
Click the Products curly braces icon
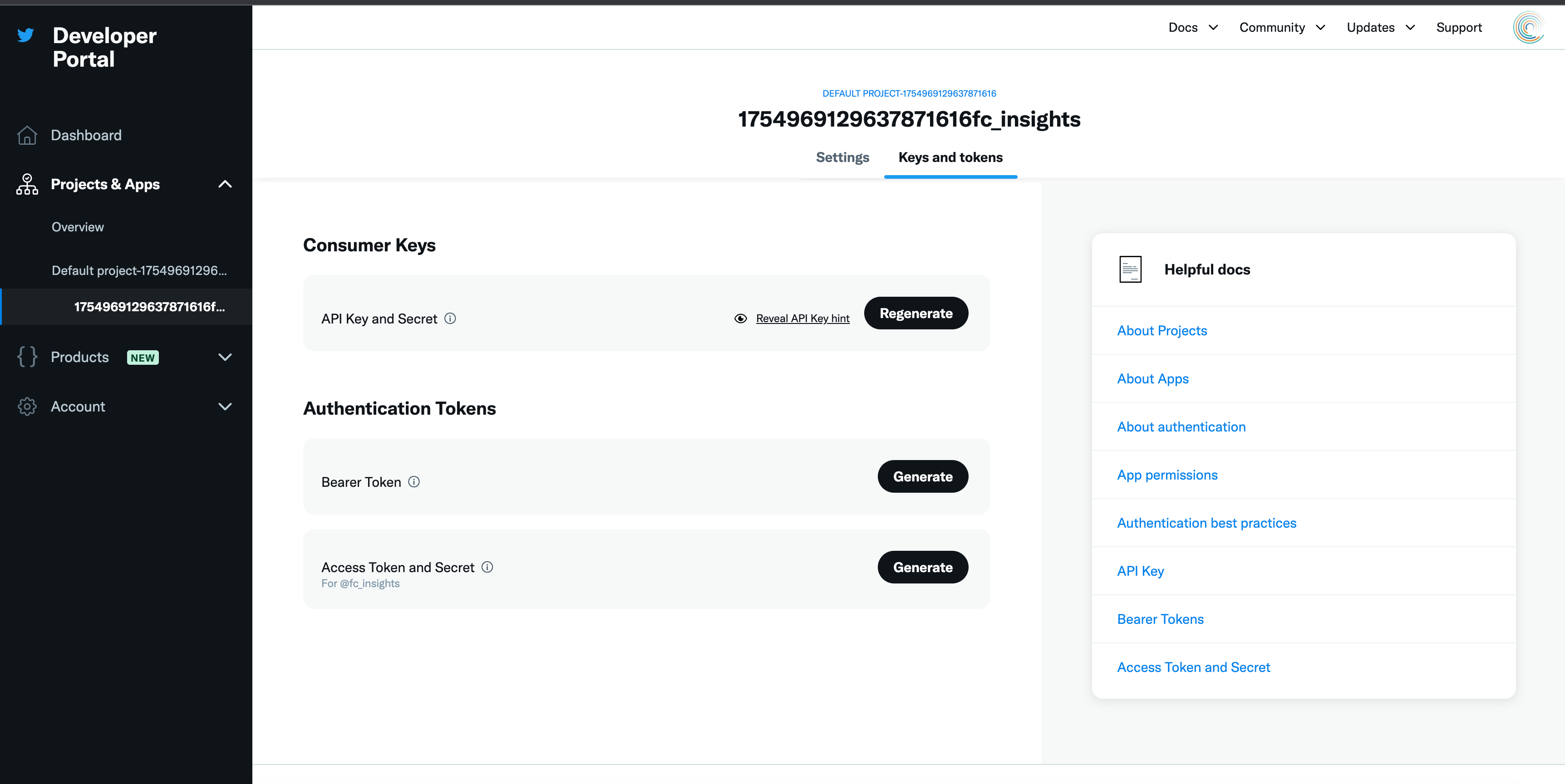27,357
